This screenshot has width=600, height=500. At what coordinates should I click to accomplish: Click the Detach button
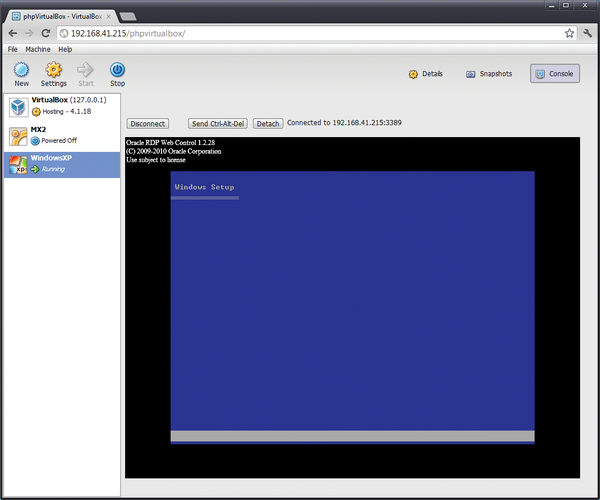coord(267,124)
